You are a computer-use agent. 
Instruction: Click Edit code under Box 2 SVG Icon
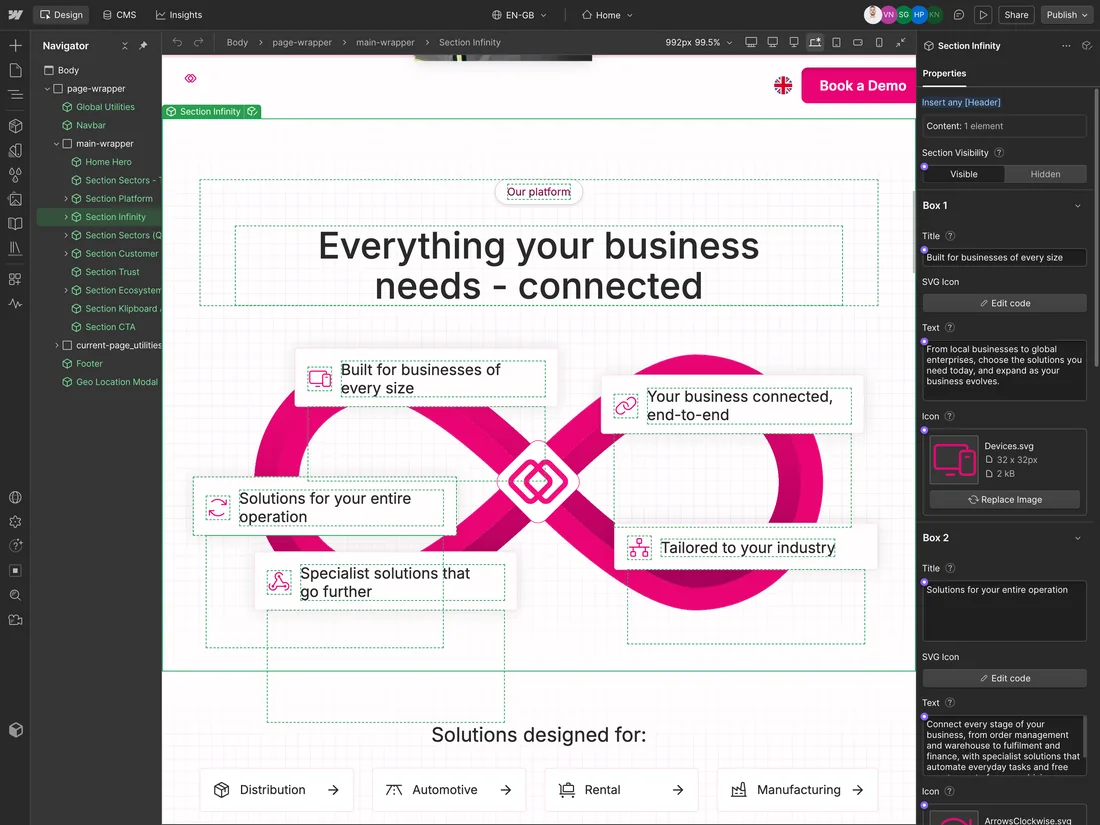(1005, 678)
